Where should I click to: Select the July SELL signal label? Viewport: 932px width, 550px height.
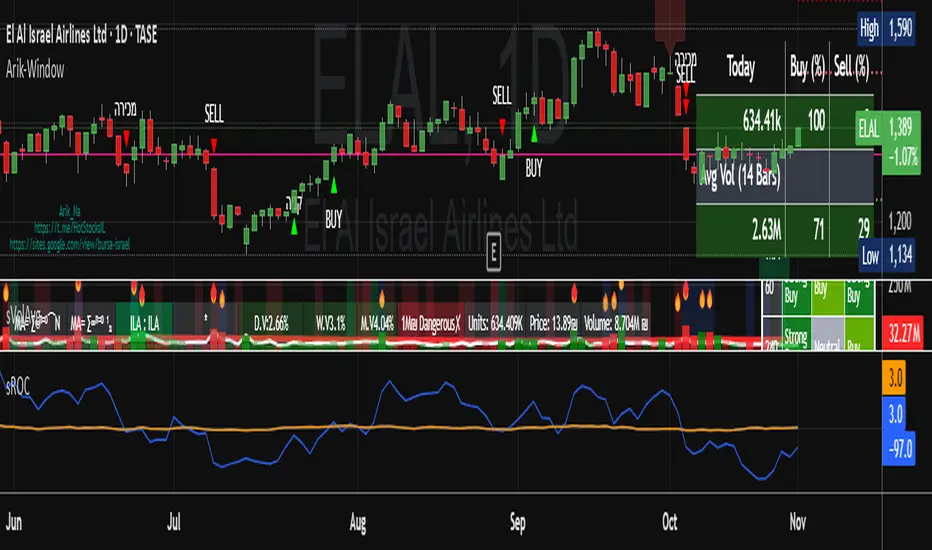[214, 114]
